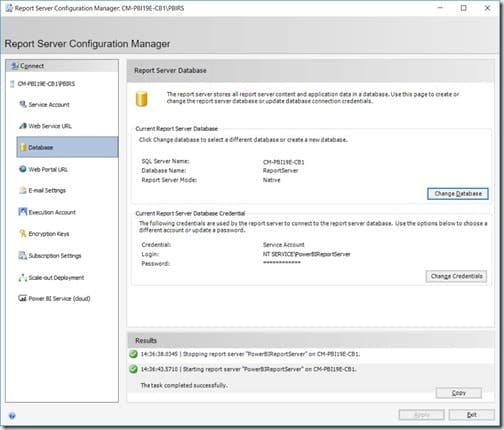
Task: Click the help icon at bottom left
Action: [12, 416]
